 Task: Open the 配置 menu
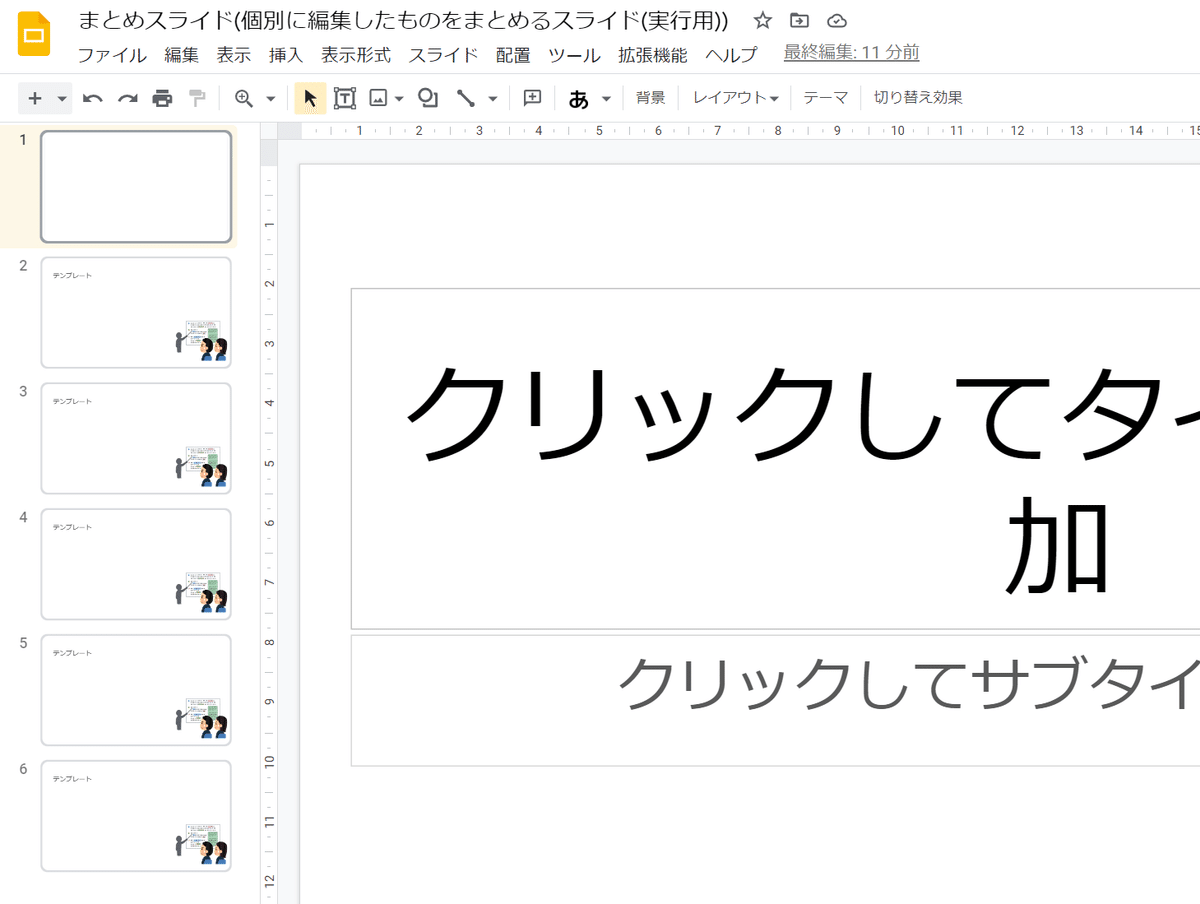(513, 55)
